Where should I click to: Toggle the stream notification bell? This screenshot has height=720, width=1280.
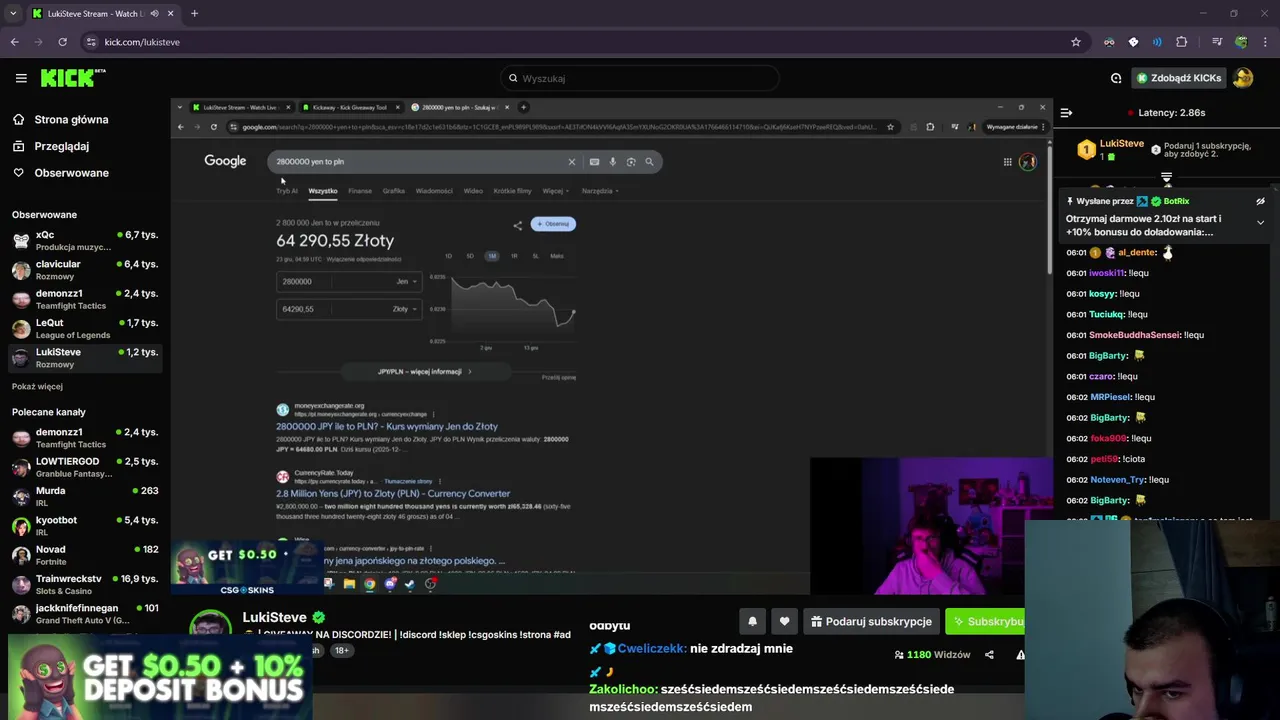752,621
